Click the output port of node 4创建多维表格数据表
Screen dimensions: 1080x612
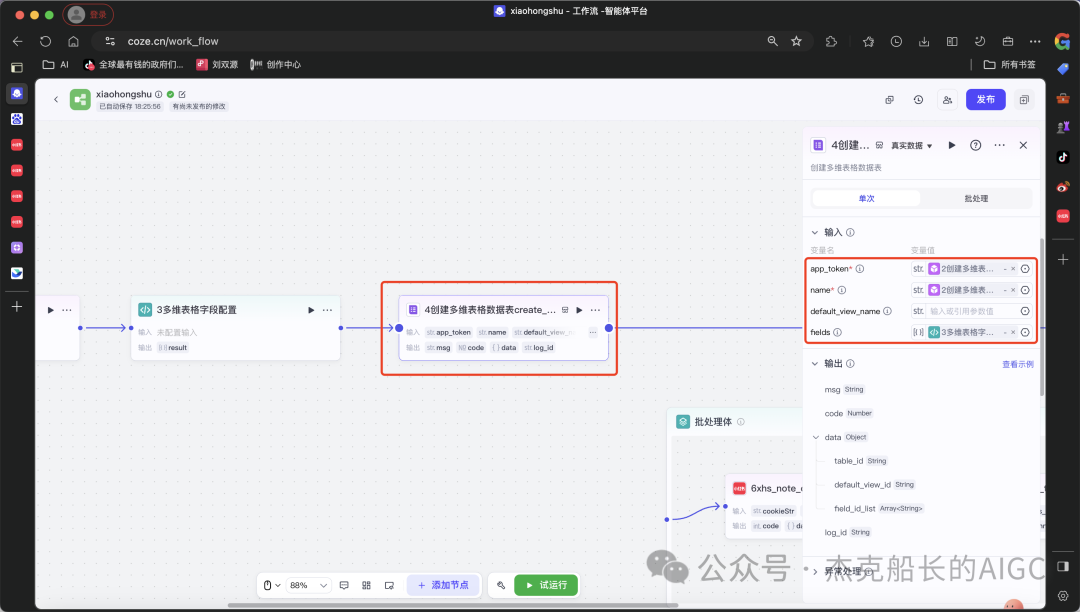(x=609, y=328)
